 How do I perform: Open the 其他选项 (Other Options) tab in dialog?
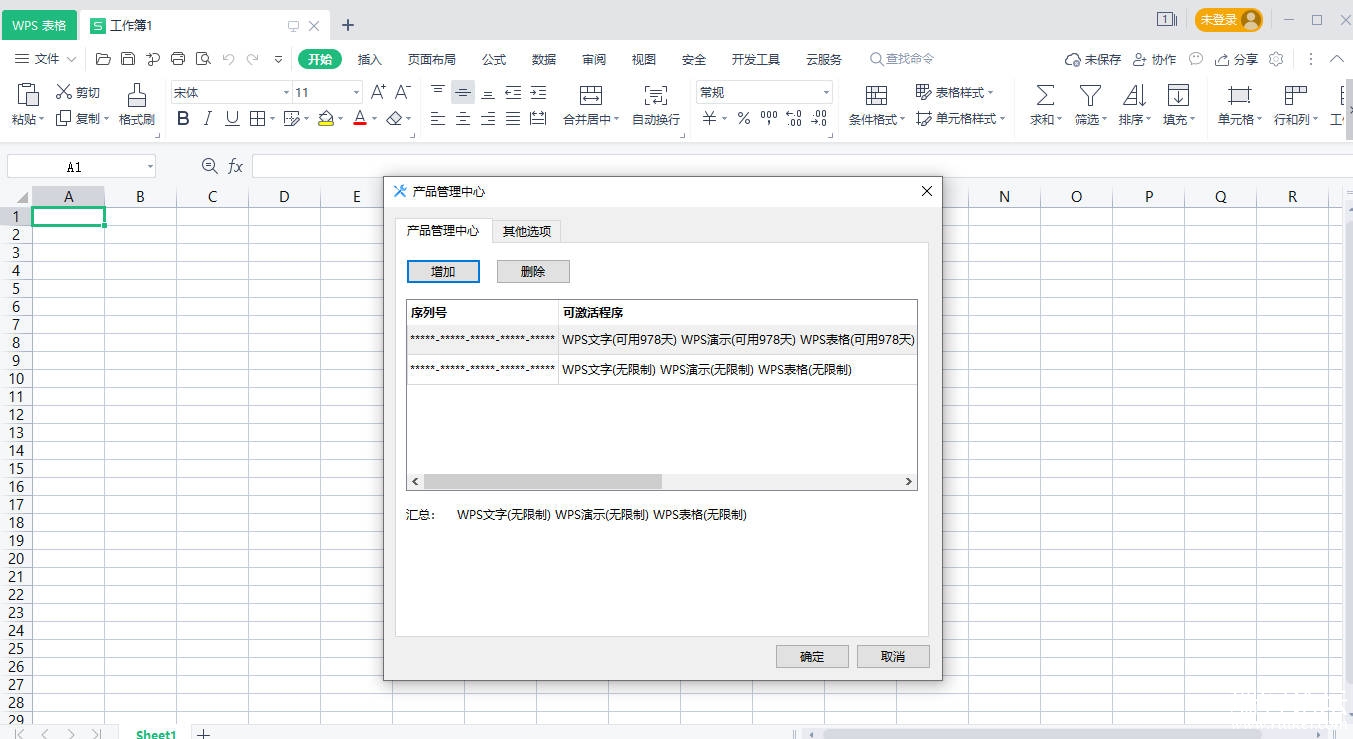pos(527,231)
